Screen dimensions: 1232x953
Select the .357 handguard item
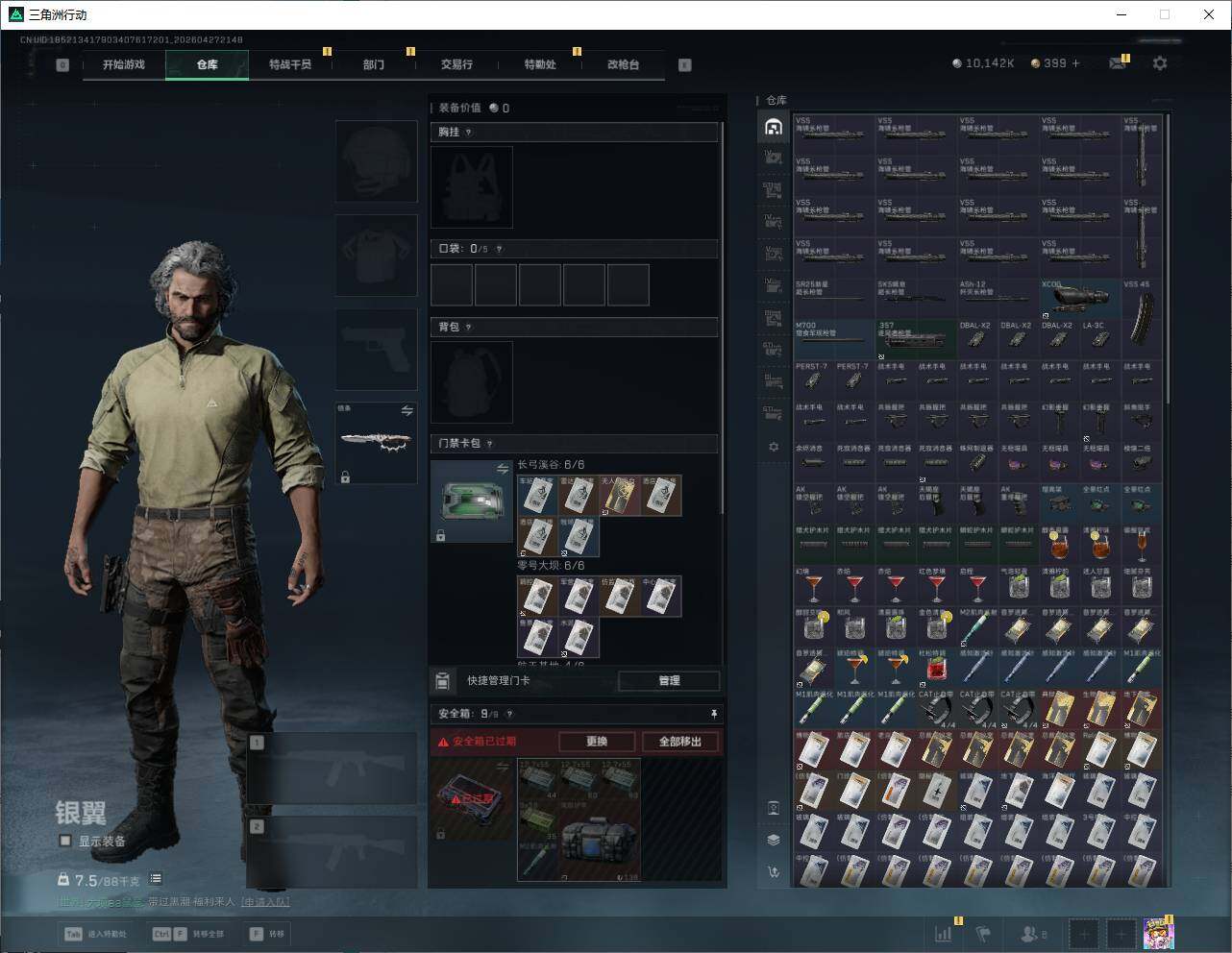[x=916, y=340]
